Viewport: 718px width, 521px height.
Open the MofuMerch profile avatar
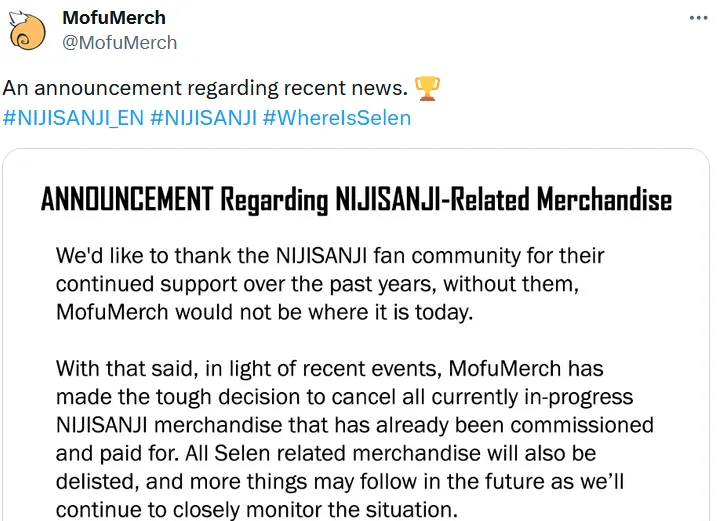27,31
